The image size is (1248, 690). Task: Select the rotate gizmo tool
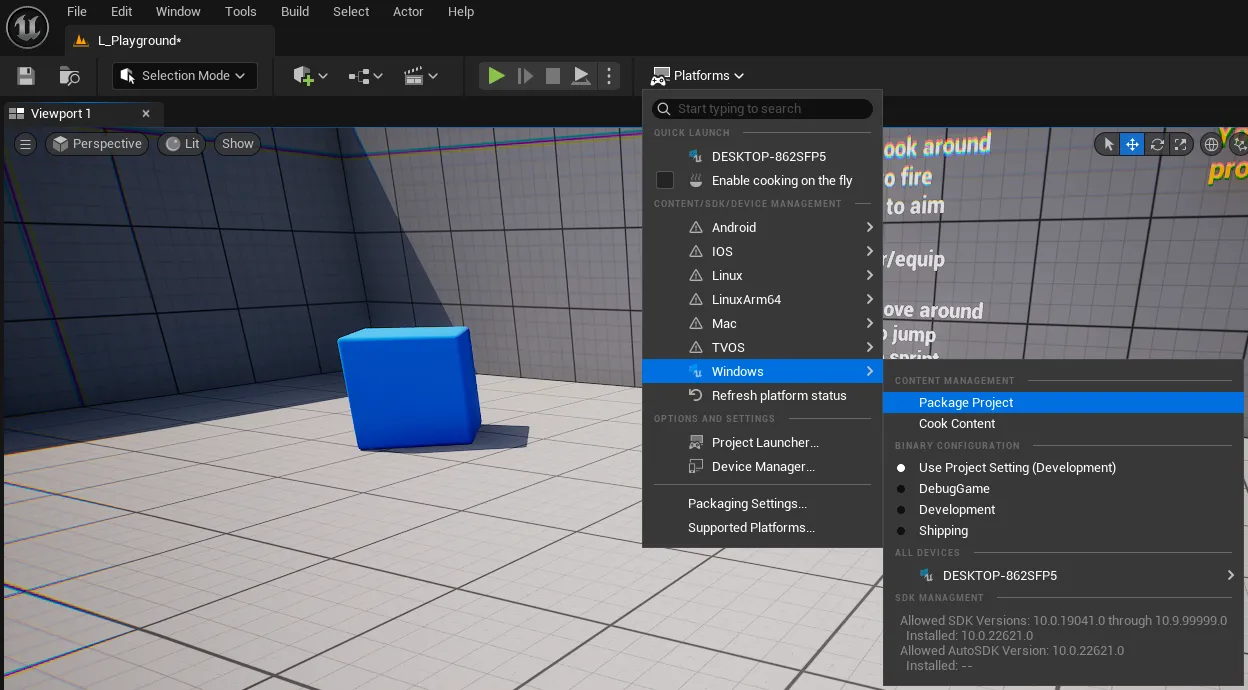pyautogui.click(x=1157, y=144)
